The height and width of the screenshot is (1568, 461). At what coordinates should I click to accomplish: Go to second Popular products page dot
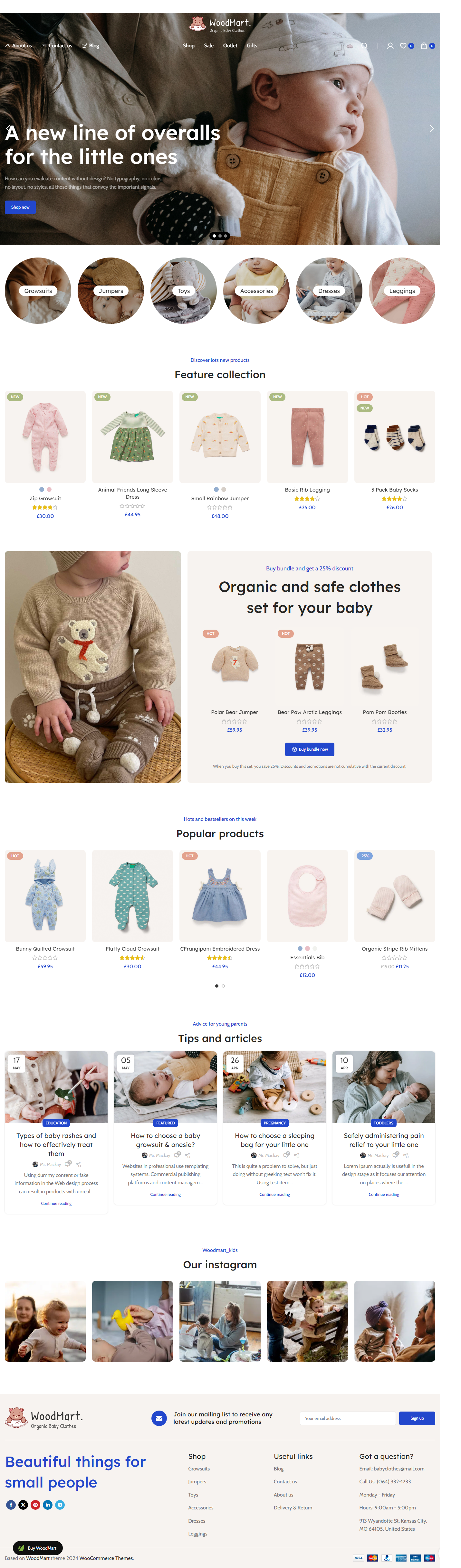(x=224, y=985)
